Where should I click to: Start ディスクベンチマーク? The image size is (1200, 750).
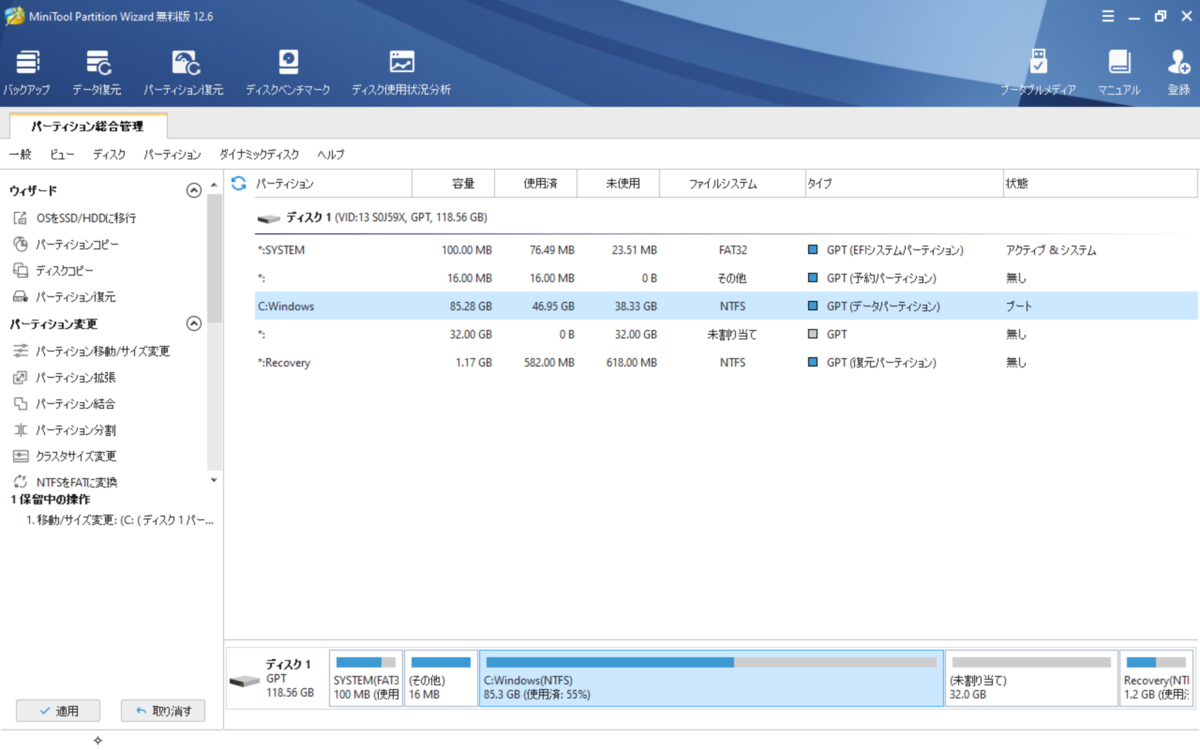click(288, 72)
